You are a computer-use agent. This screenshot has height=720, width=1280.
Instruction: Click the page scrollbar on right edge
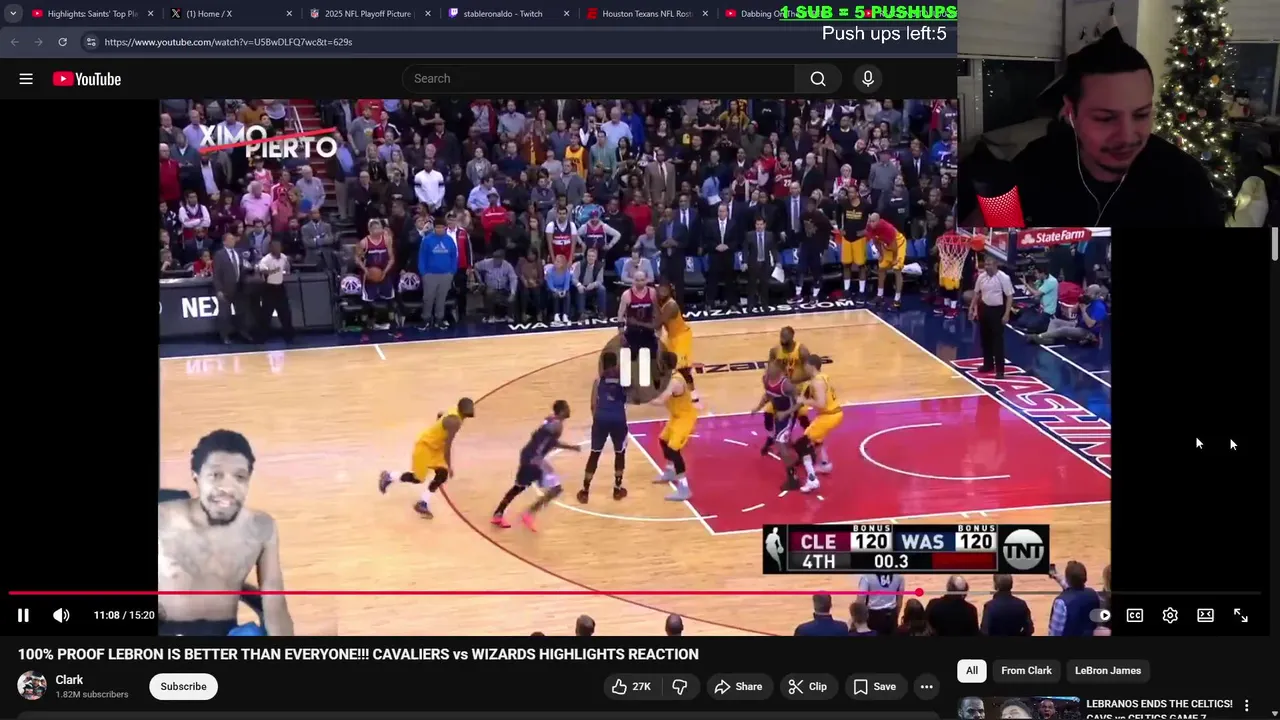click(1275, 244)
